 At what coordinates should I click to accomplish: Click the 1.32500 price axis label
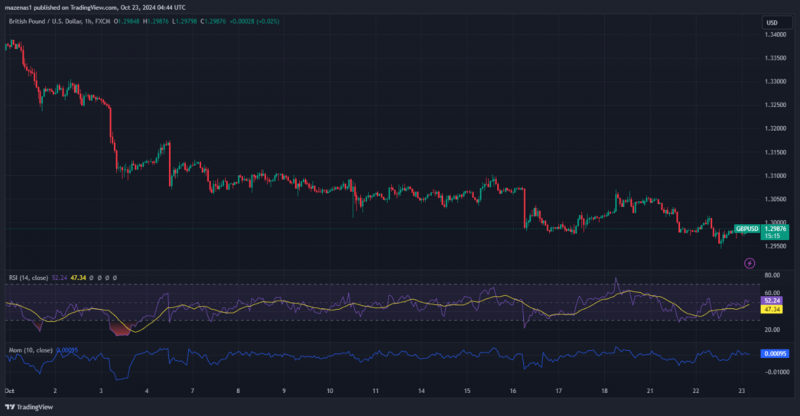click(x=775, y=105)
